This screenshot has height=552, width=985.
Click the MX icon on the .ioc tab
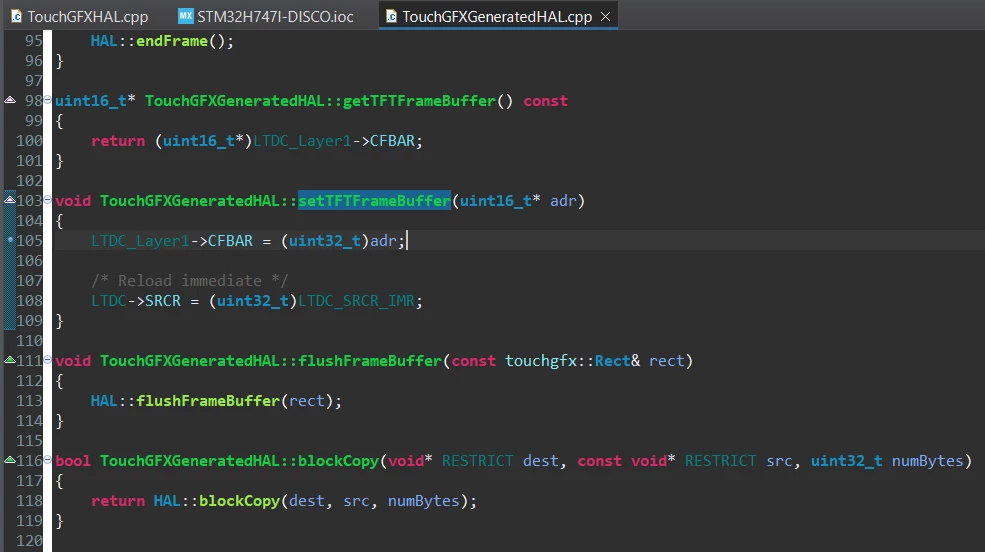pyautogui.click(x=185, y=16)
